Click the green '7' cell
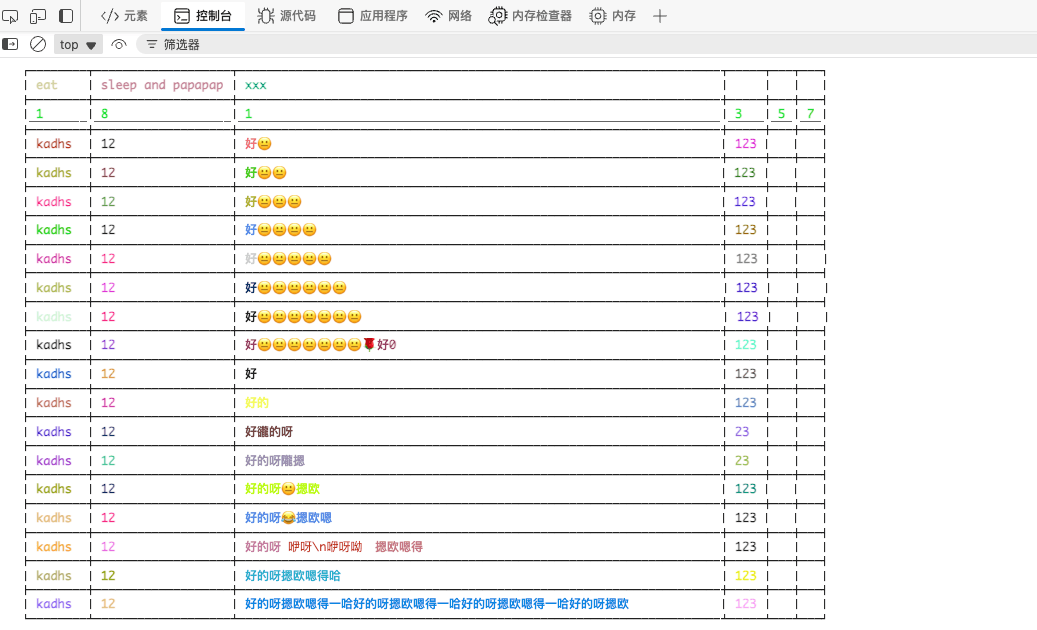This screenshot has width=1037, height=630. (x=810, y=114)
